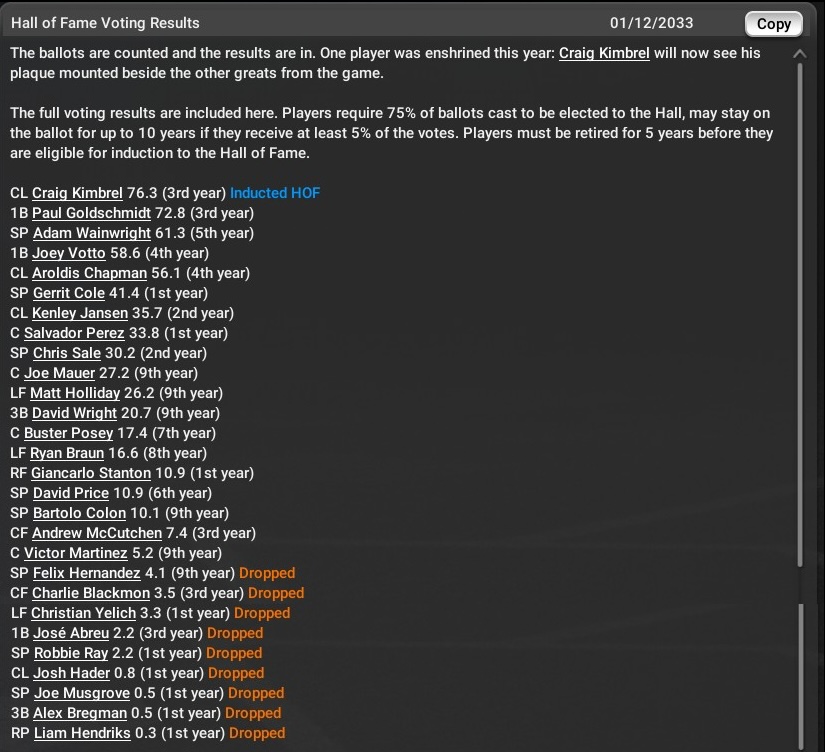
Task: Open Joey Votto player link
Action: tap(69, 253)
